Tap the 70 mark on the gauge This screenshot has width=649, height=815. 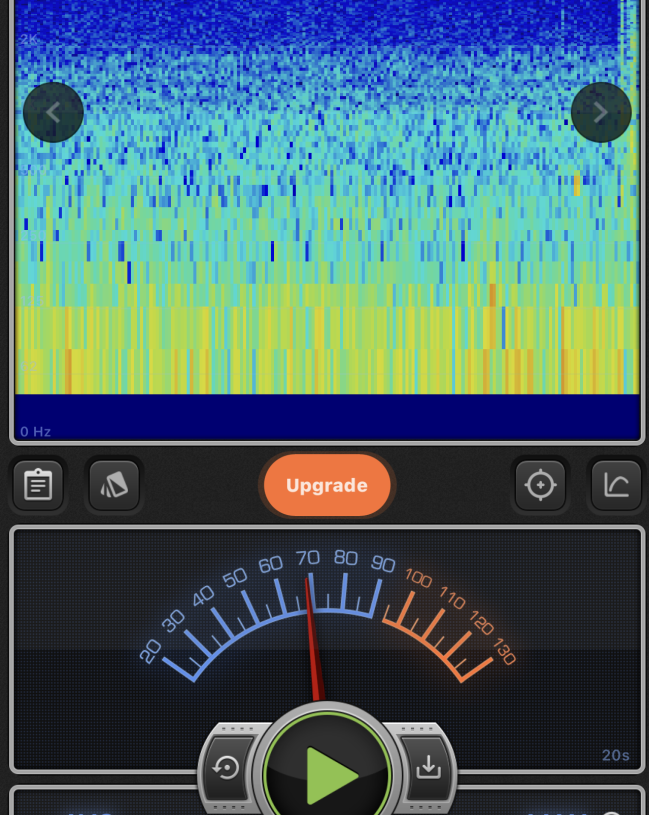(x=307, y=558)
